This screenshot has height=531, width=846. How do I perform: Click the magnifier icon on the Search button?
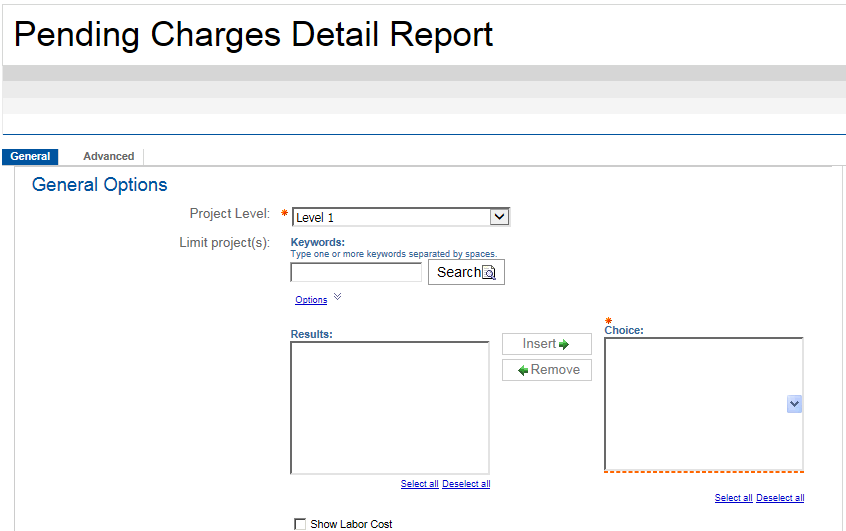489,272
